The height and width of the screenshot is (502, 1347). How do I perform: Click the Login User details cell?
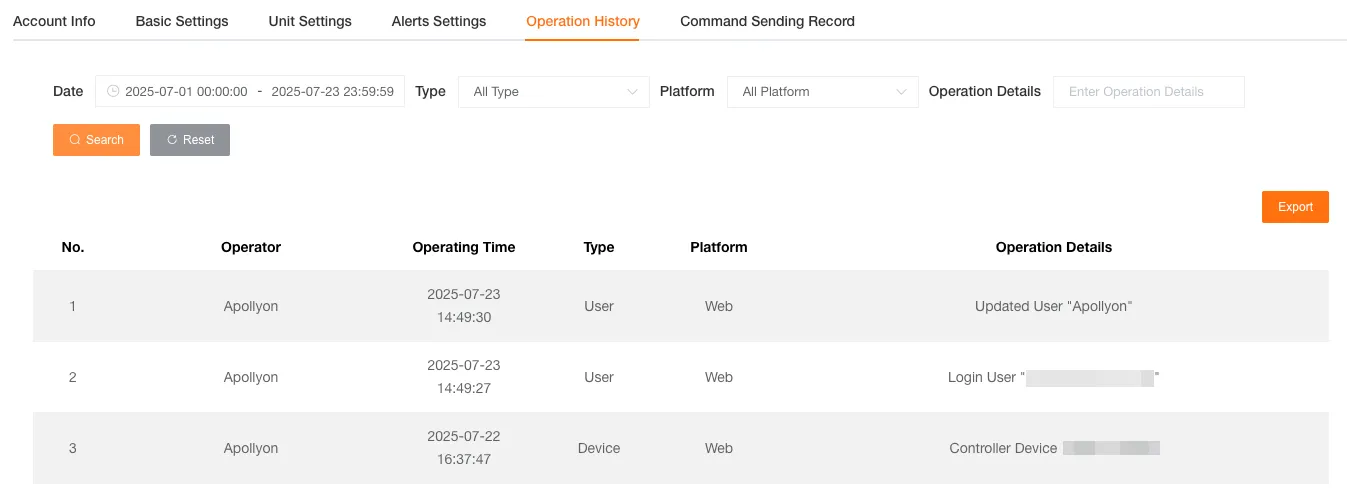pos(1054,377)
